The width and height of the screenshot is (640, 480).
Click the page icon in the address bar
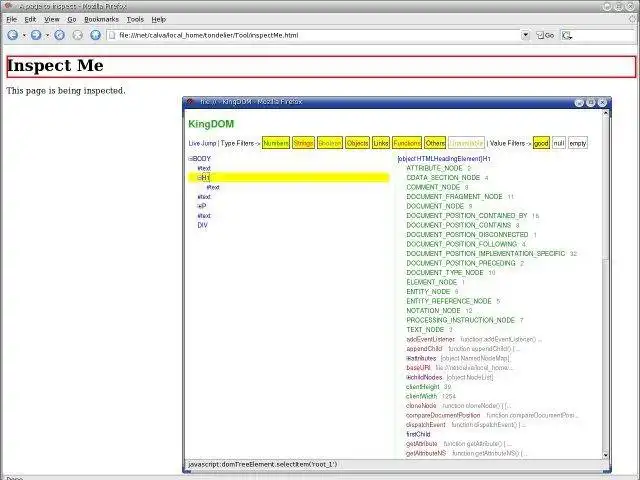point(112,36)
